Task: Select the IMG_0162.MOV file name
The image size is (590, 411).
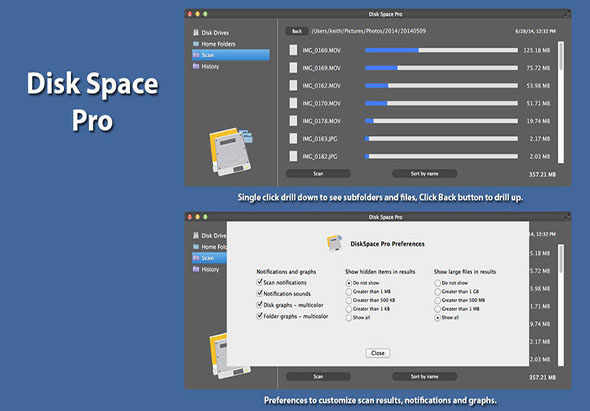Action: point(321,86)
